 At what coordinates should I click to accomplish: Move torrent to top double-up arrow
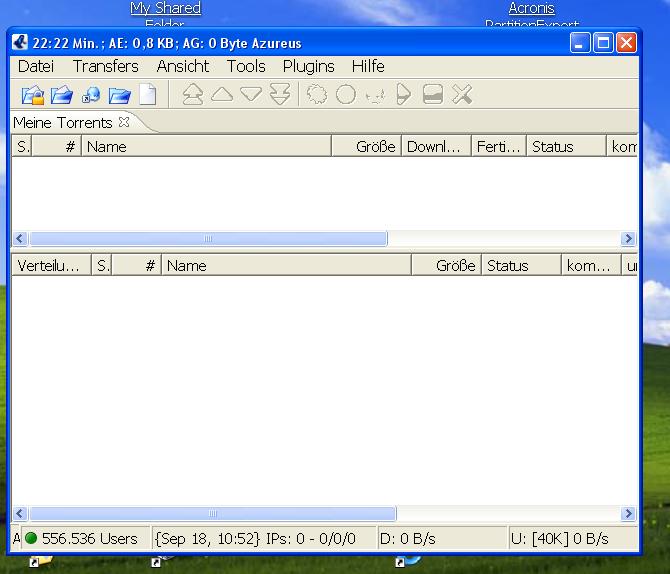(193, 94)
